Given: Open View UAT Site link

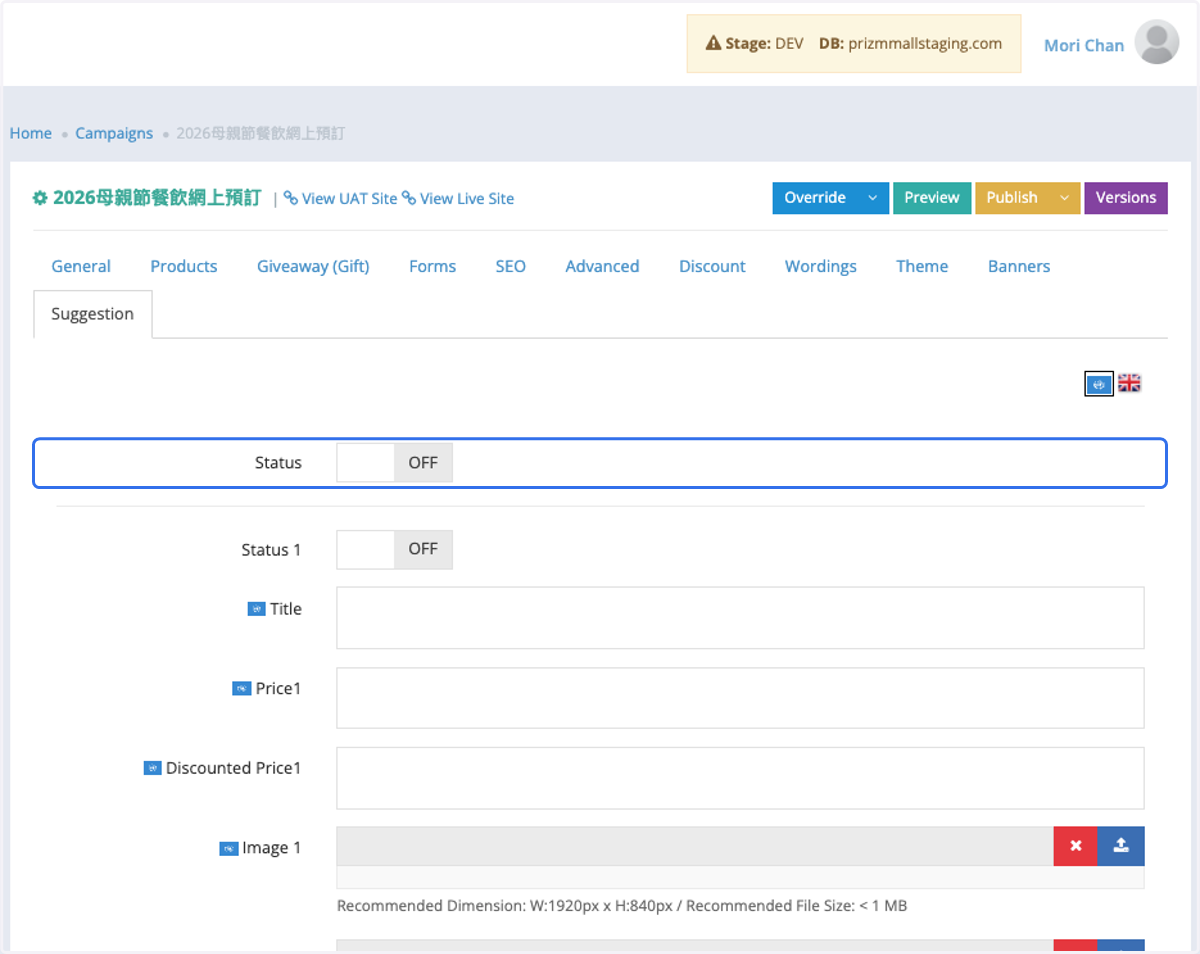Looking at the screenshot, I should [x=349, y=198].
